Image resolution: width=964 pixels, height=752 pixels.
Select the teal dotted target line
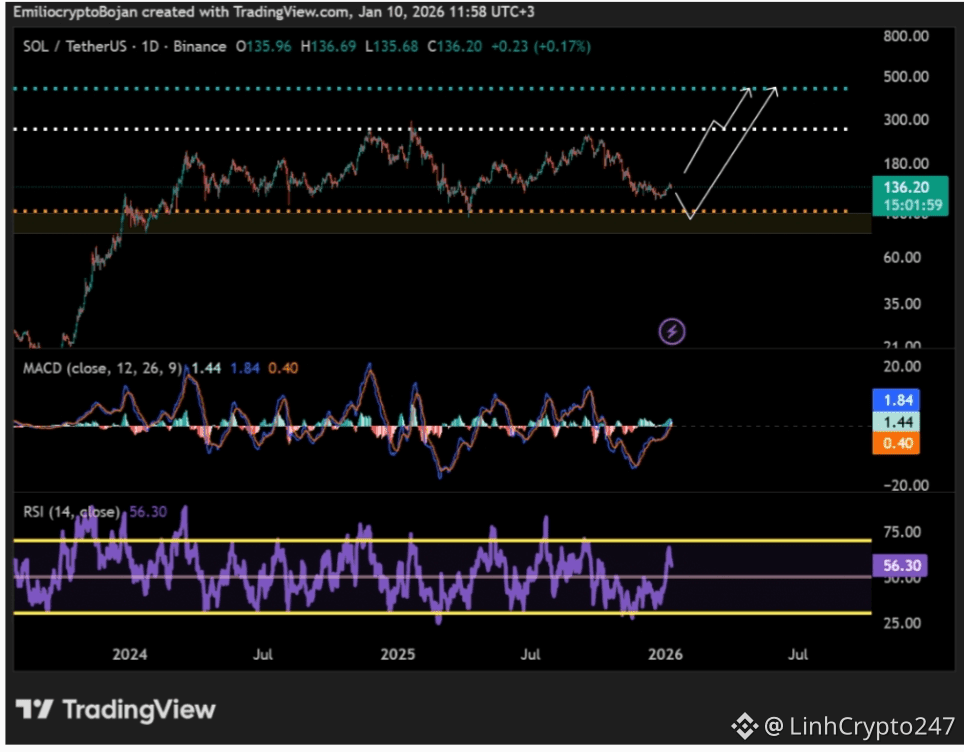[x=300, y=89]
